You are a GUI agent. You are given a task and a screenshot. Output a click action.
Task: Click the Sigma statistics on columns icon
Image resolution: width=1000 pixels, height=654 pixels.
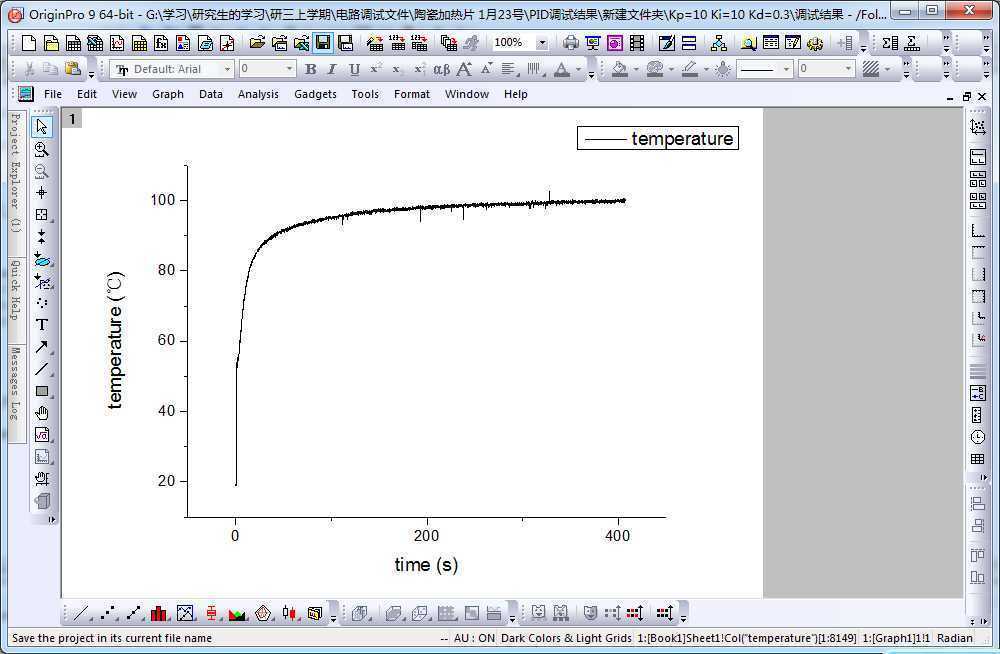coord(890,43)
